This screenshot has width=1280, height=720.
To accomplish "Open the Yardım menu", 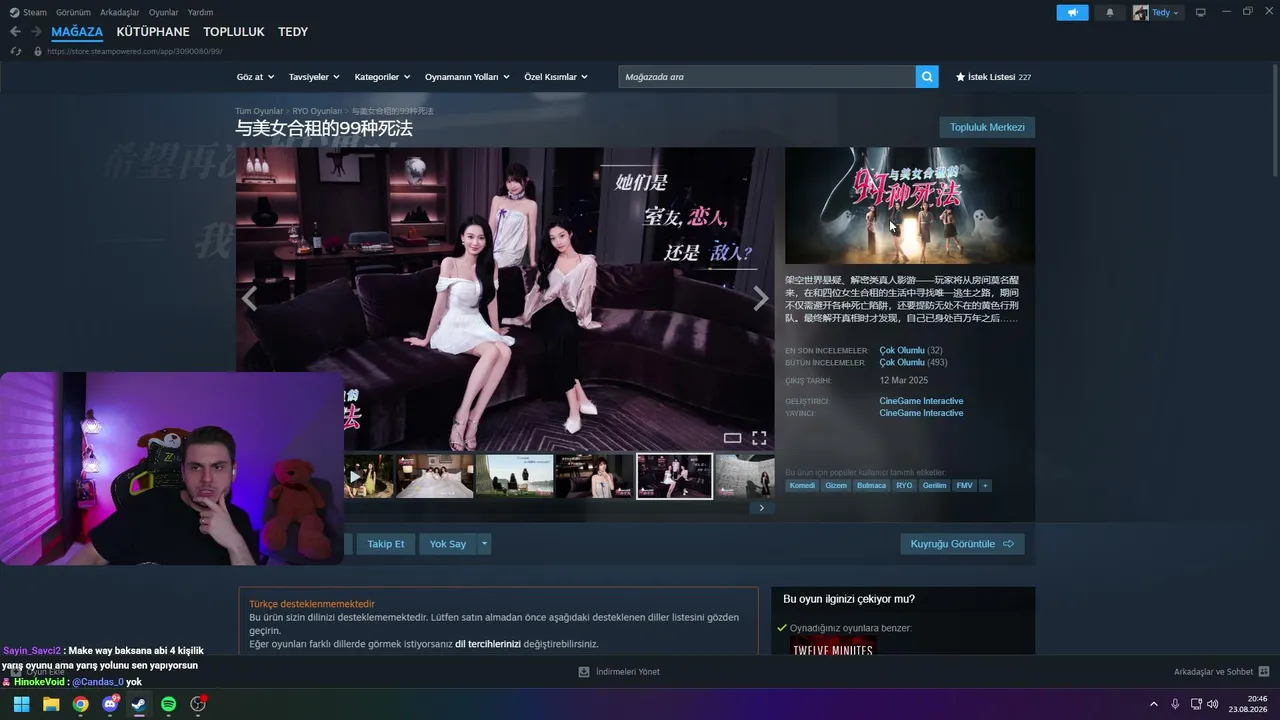I will [x=201, y=13].
